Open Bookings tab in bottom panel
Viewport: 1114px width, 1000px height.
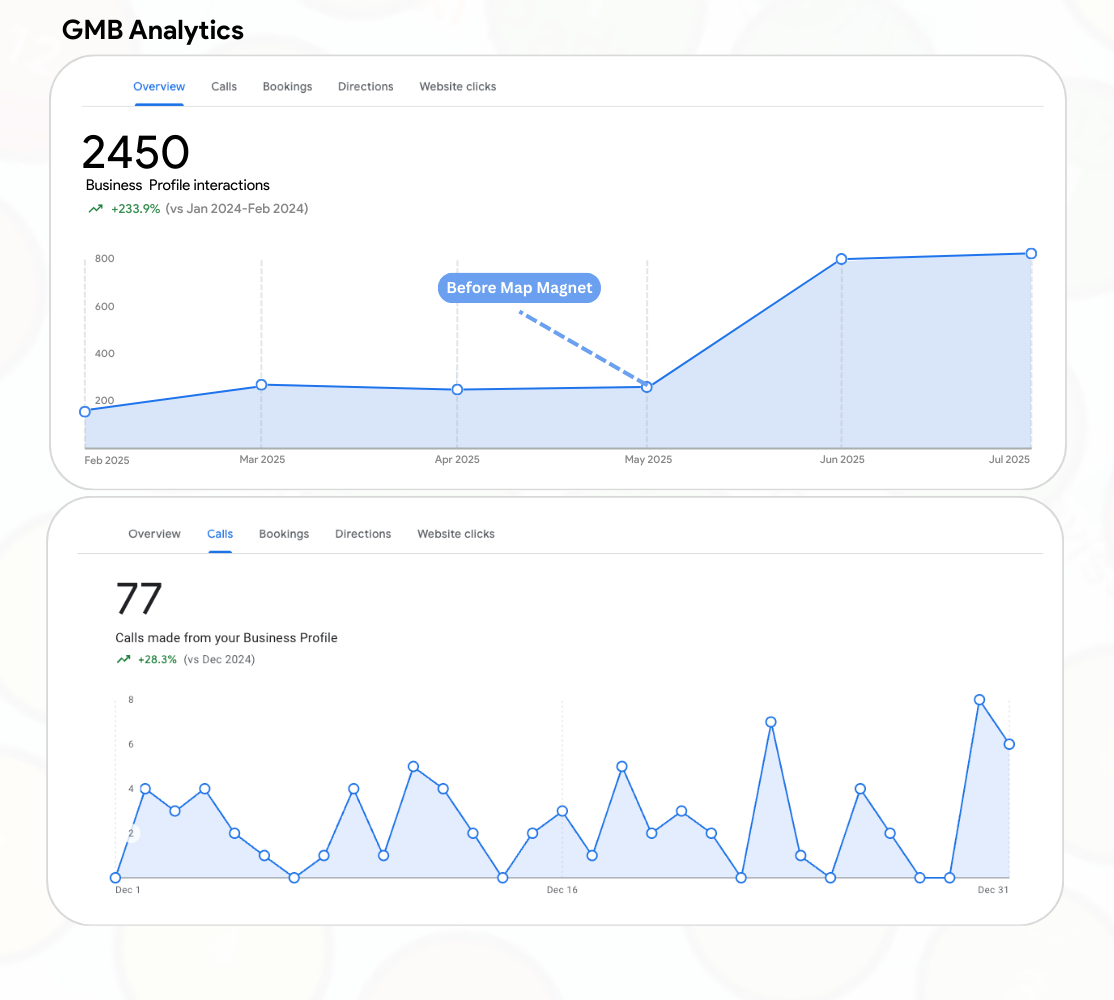(283, 534)
